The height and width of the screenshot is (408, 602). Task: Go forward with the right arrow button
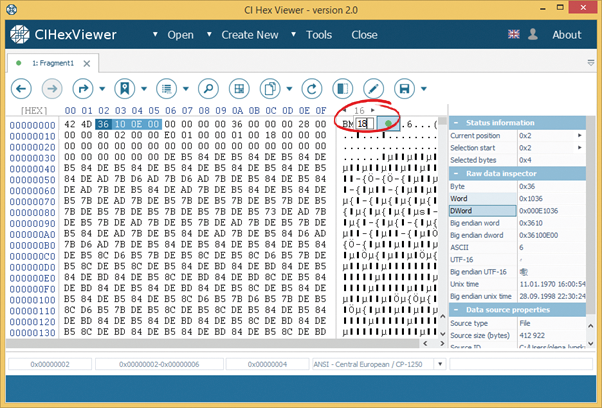click(x=52, y=89)
